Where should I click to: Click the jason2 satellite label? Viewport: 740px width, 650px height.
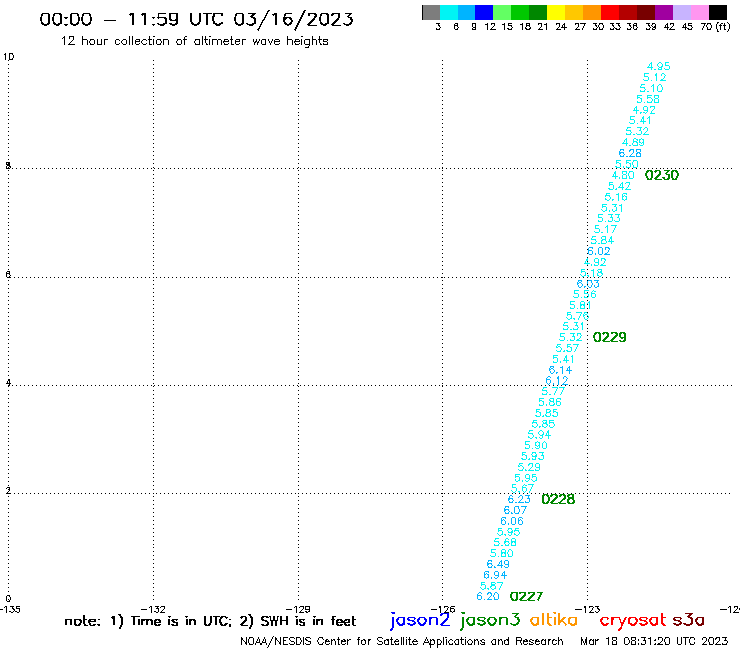[420, 620]
